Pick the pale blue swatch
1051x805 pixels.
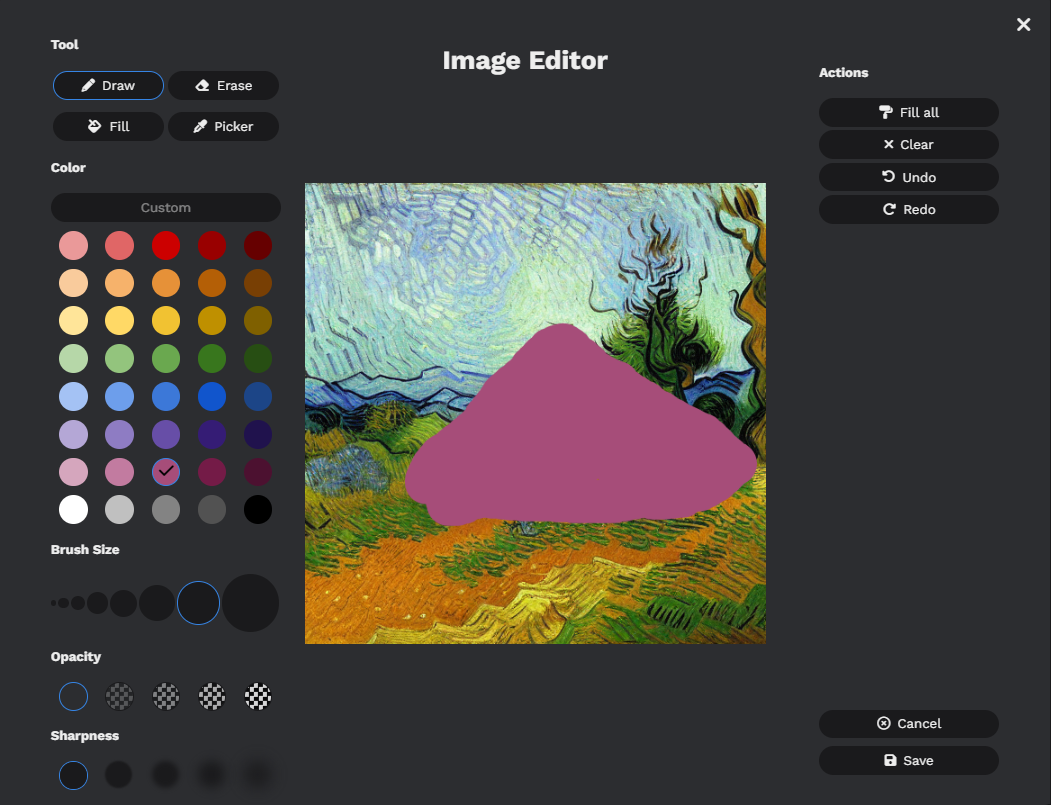pos(74,396)
